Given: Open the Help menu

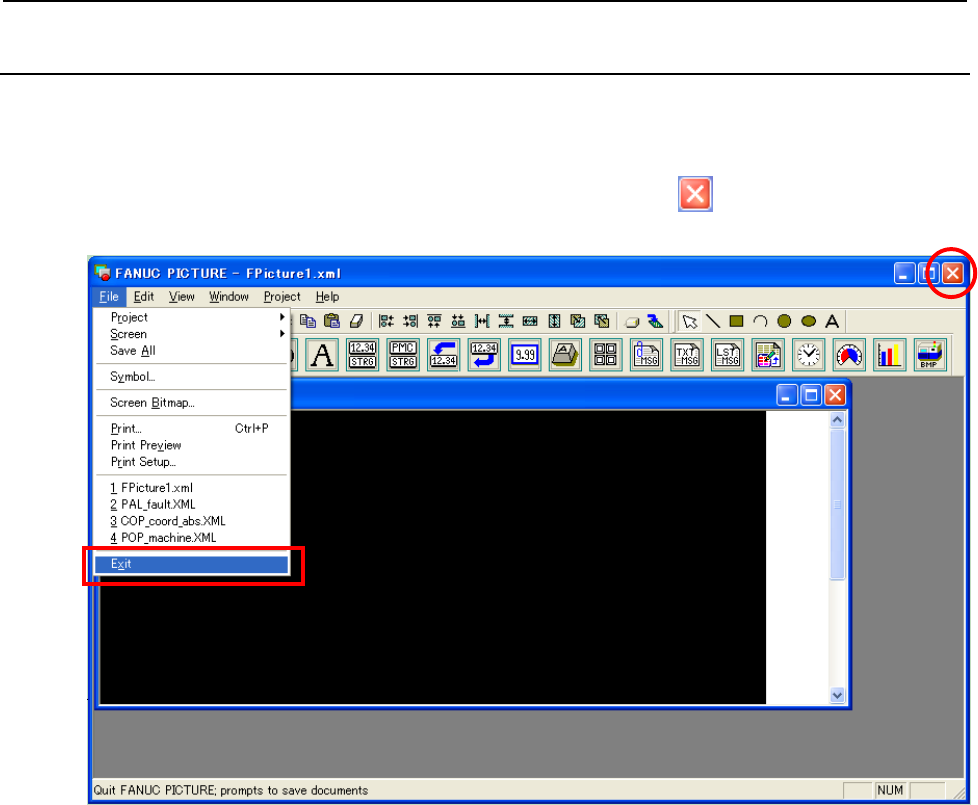Looking at the screenshot, I should pos(327,297).
